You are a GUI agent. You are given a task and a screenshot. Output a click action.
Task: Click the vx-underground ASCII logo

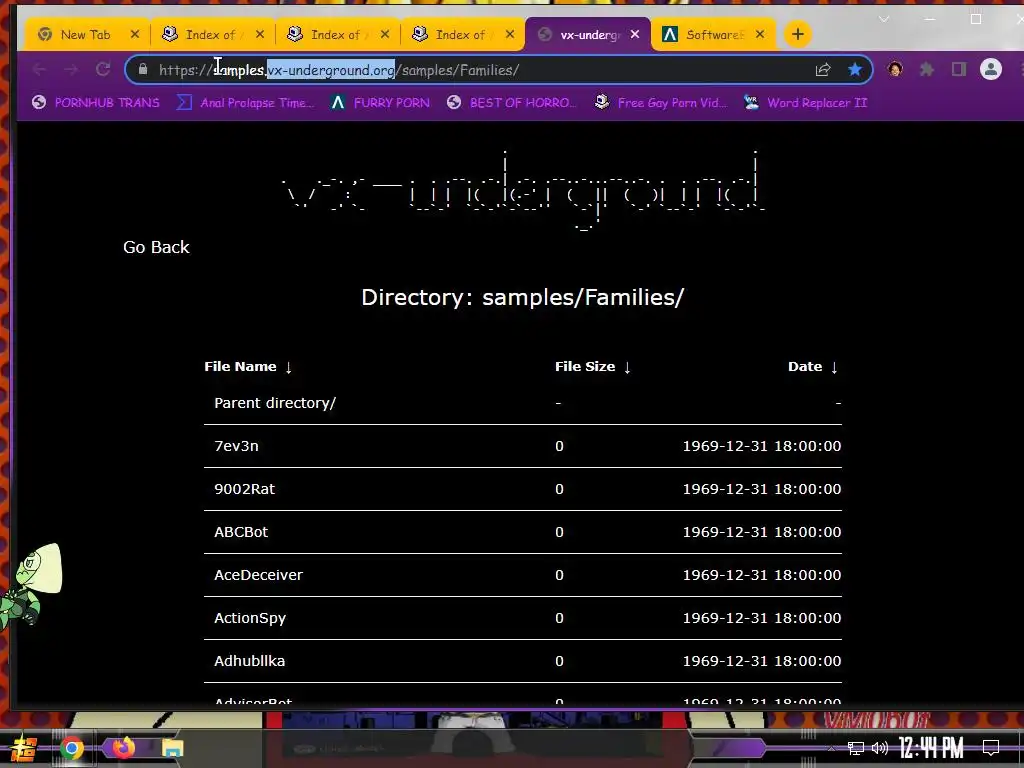tap(524, 191)
